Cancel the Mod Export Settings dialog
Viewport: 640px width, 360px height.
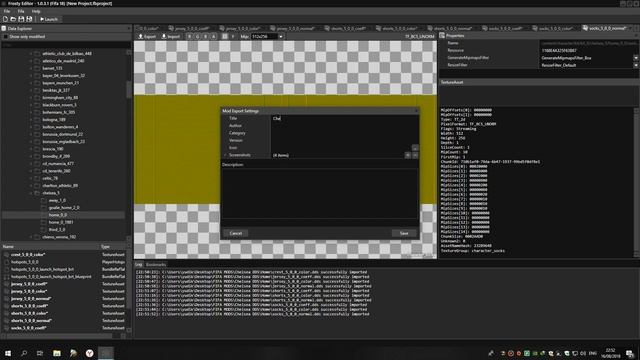pos(236,233)
